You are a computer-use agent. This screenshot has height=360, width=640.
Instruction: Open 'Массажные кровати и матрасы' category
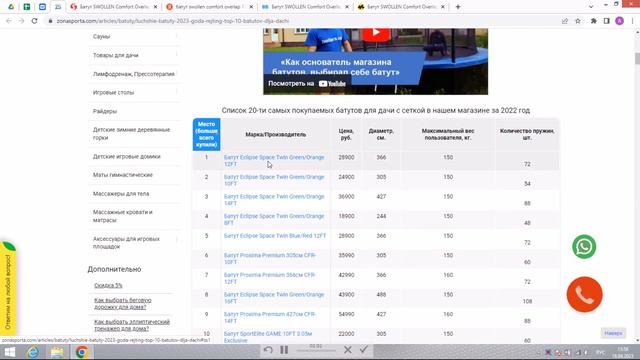[x=122, y=216]
